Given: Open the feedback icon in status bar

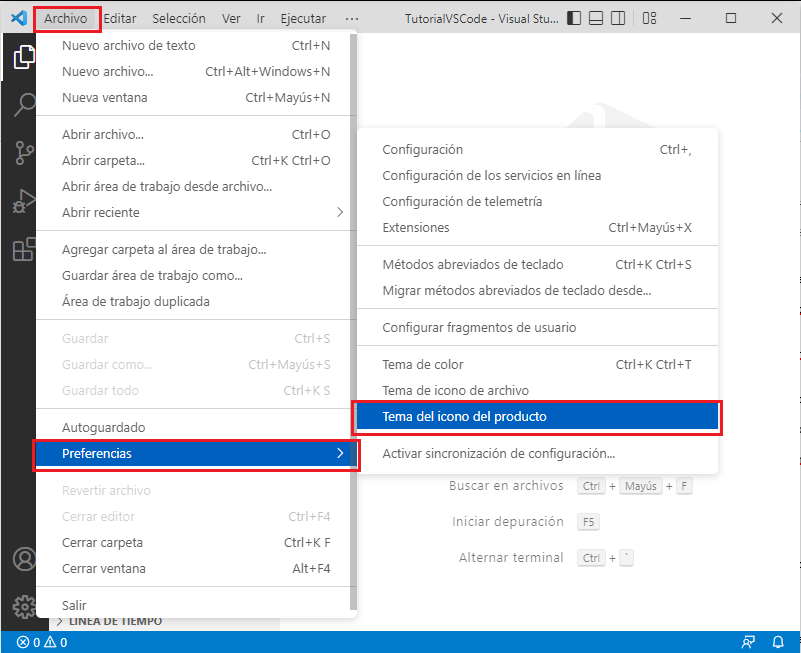Looking at the screenshot, I should point(748,642).
